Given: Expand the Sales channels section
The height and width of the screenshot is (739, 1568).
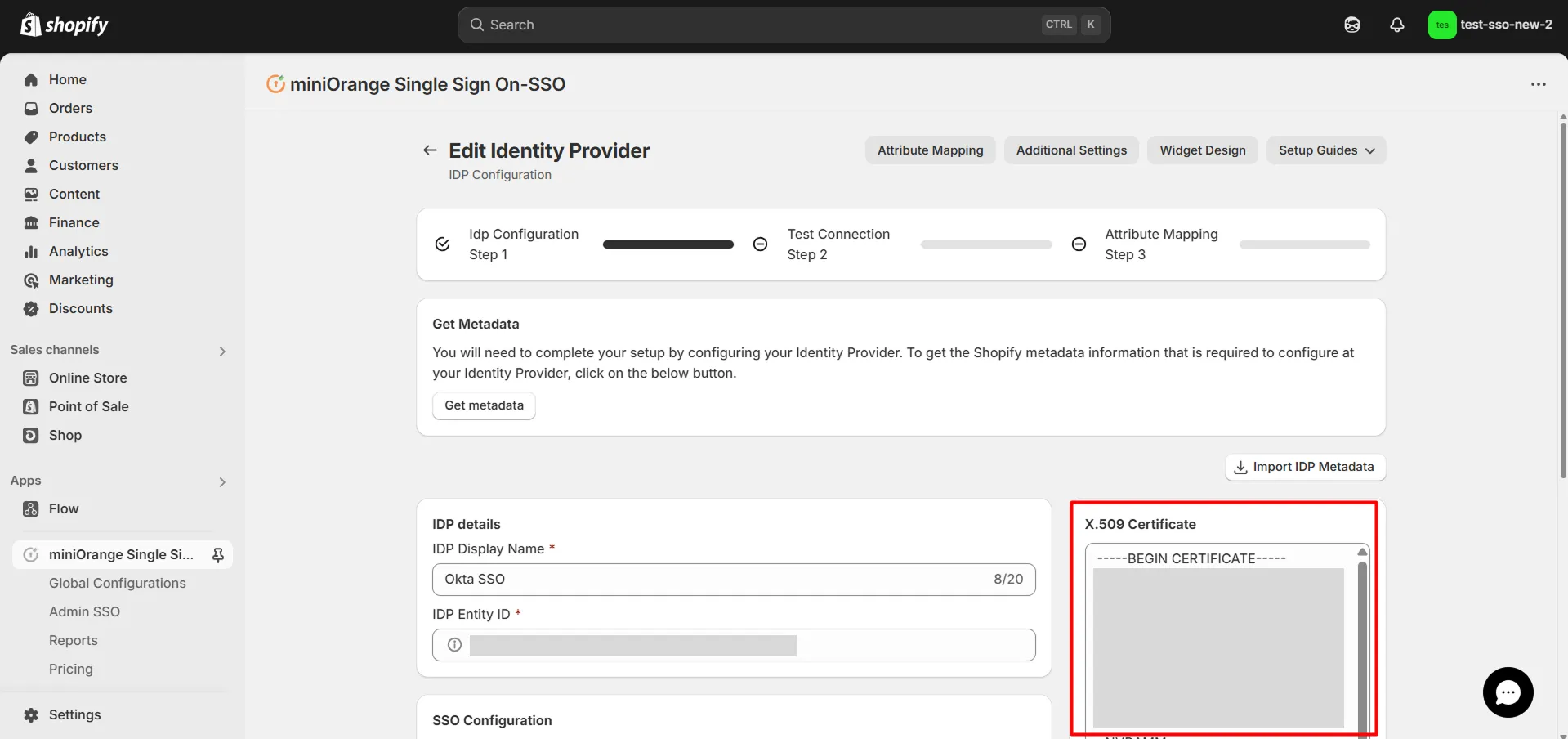Looking at the screenshot, I should click(221, 351).
